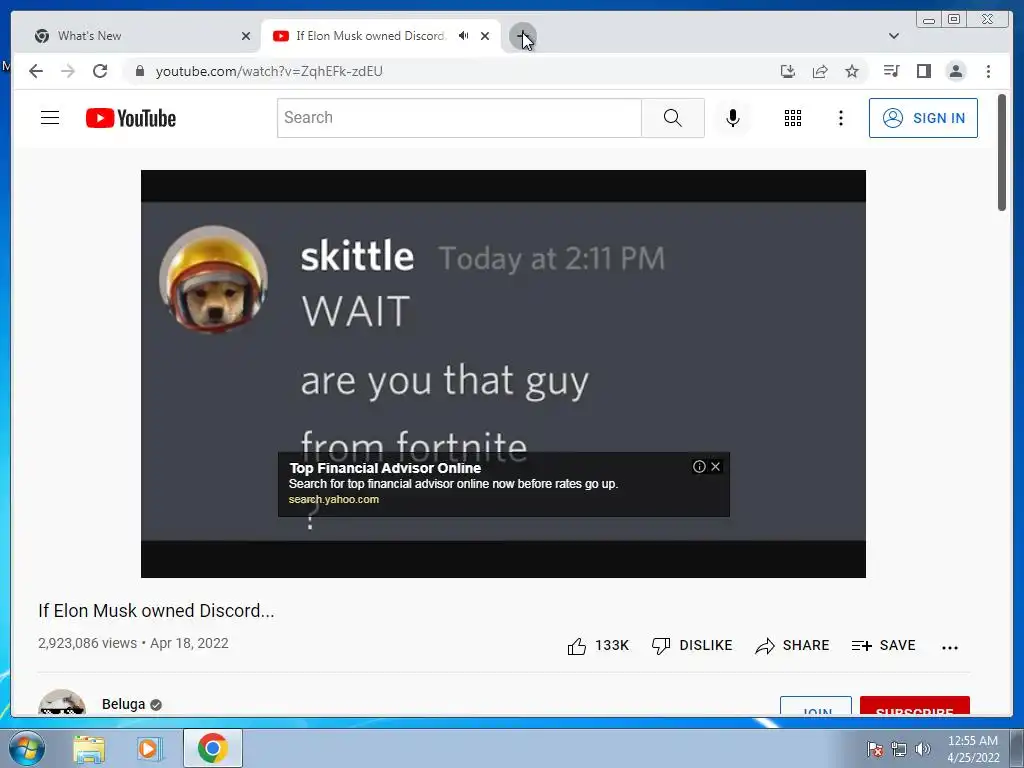Viewport: 1024px width, 768px height.
Task: Open more actions ellipsis under video
Action: (x=950, y=647)
